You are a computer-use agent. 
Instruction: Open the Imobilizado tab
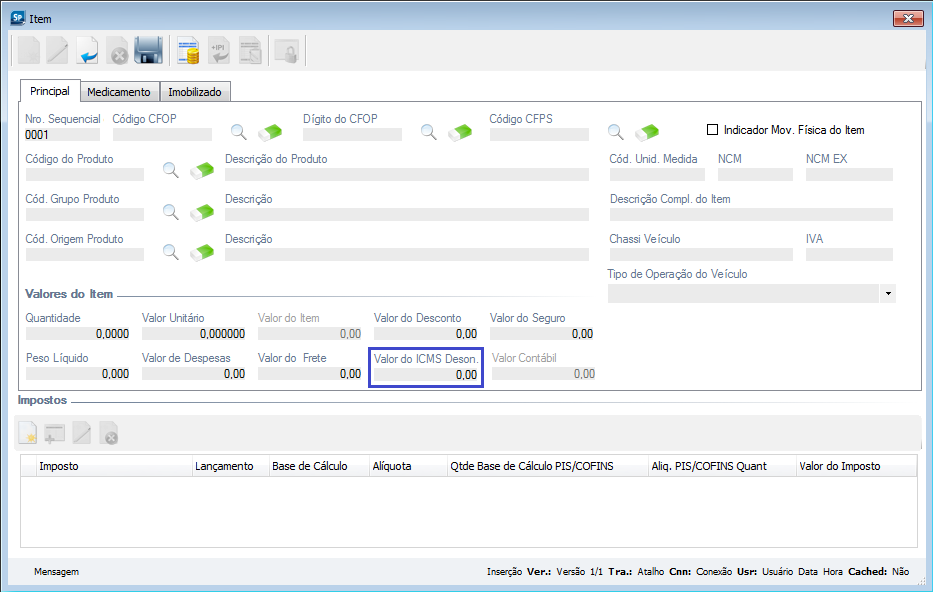(x=195, y=92)
